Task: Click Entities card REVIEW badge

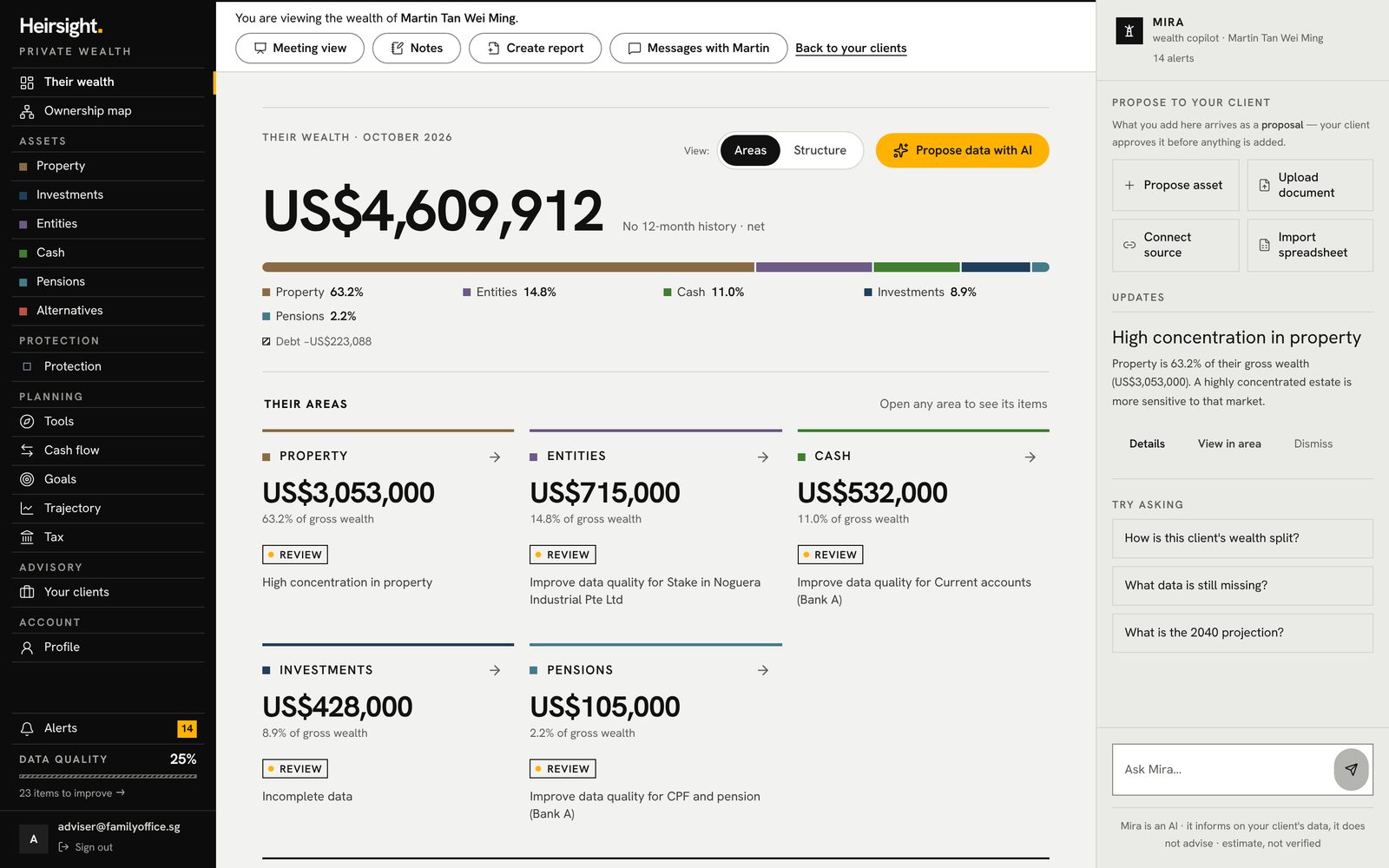Action: (x=563, y=555)
